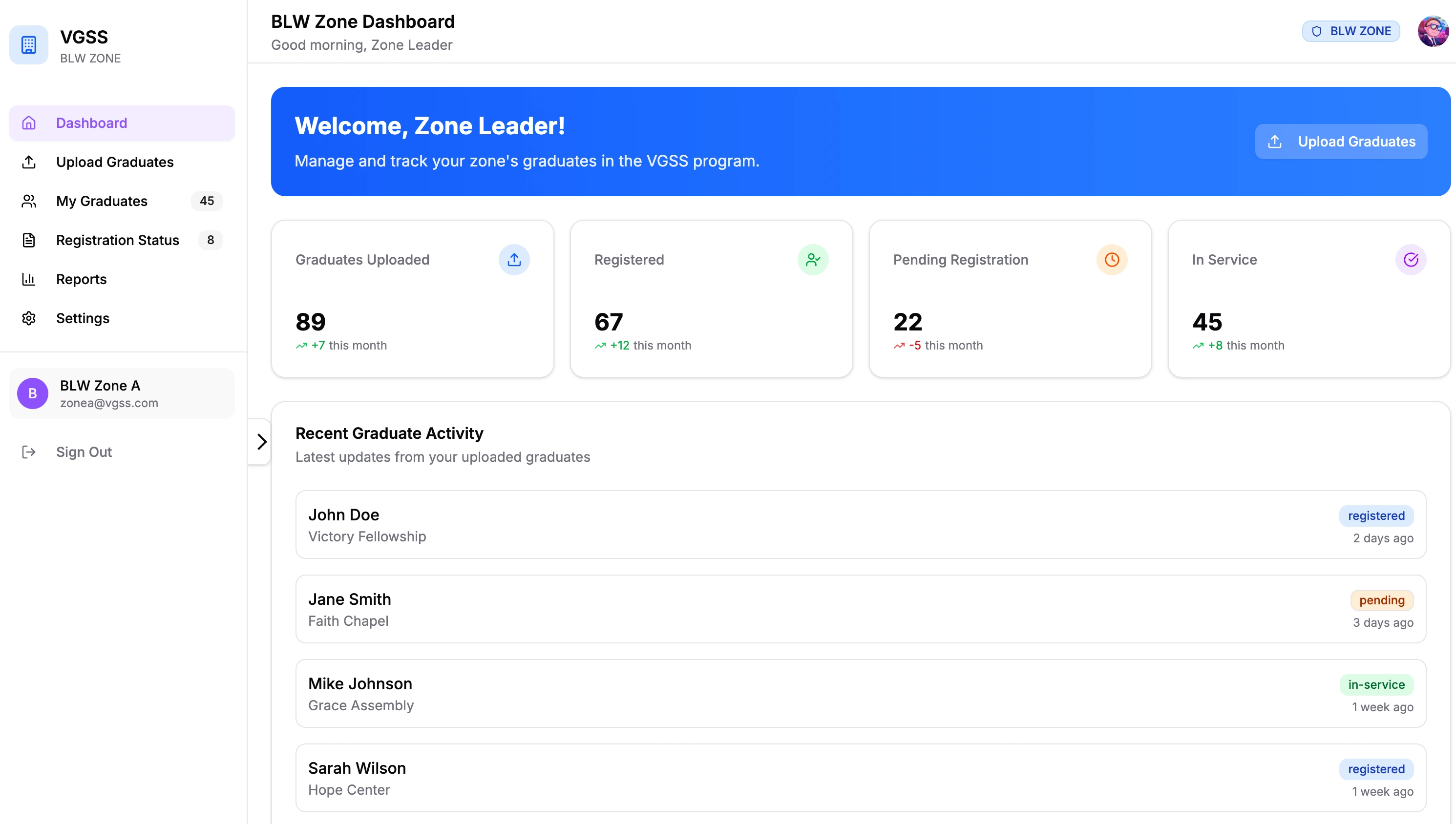This screenshot has height=824, width=1456.
Task: Click the Settings gear icon
Action: point(29,318)
